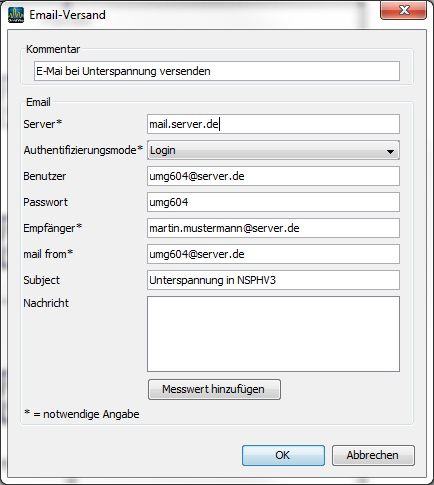Click the Email group heading
The height and width of the screenshot is (485, 434).
click(38, 102)
